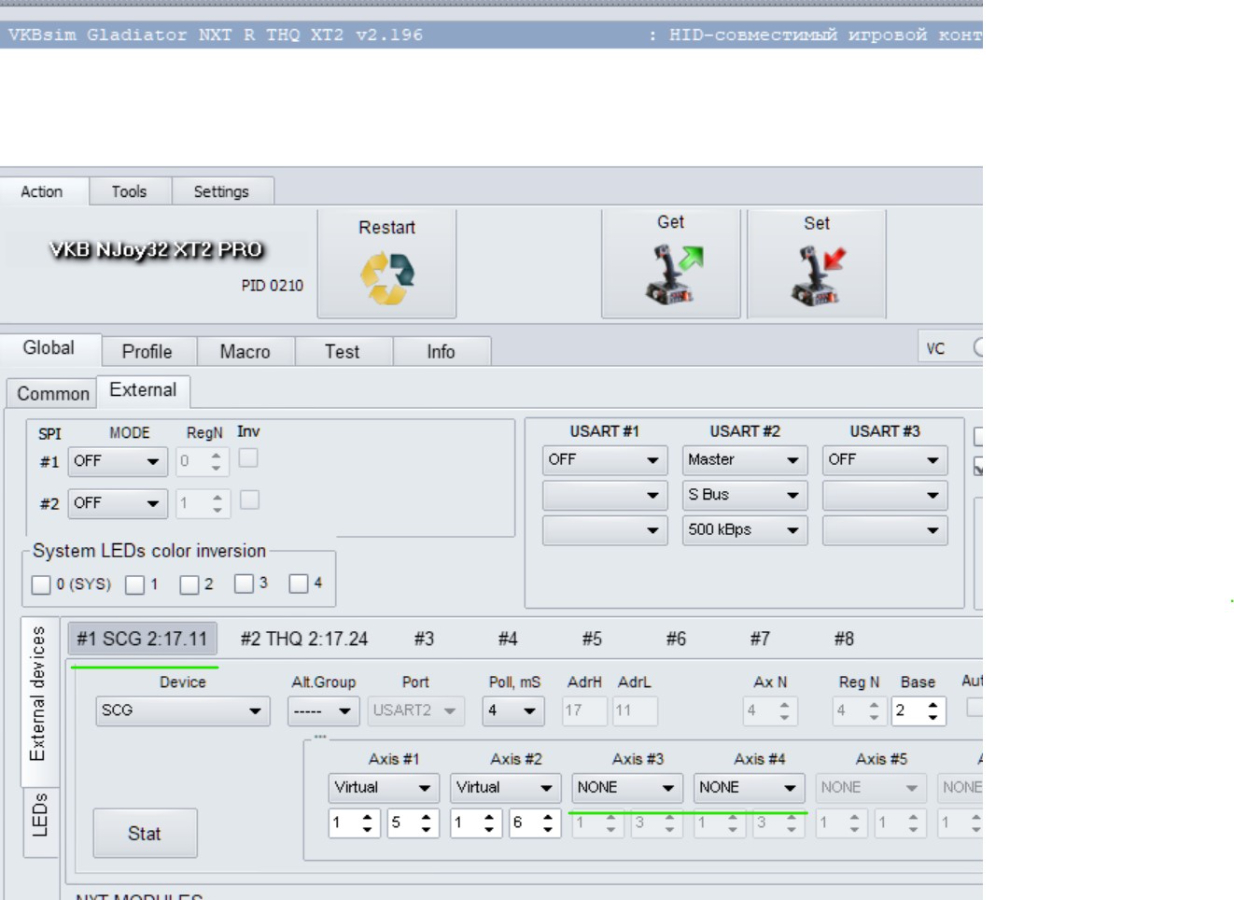This screenshot has height=900, width=1234.
Task: Click the Axis #1 stepper showing 5
Action: click(x=413, y=825)
